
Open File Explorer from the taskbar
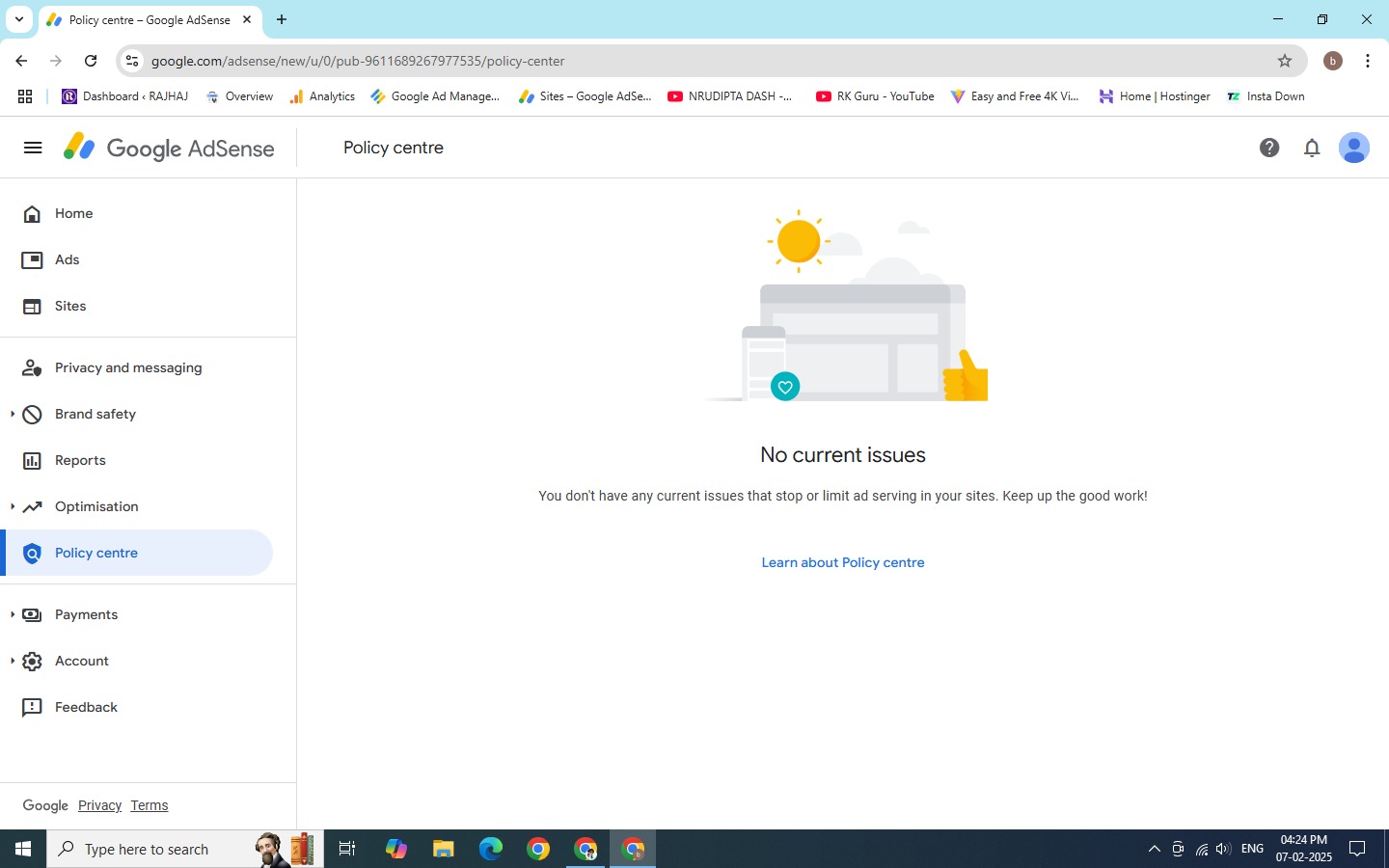(x=443, y=849)
